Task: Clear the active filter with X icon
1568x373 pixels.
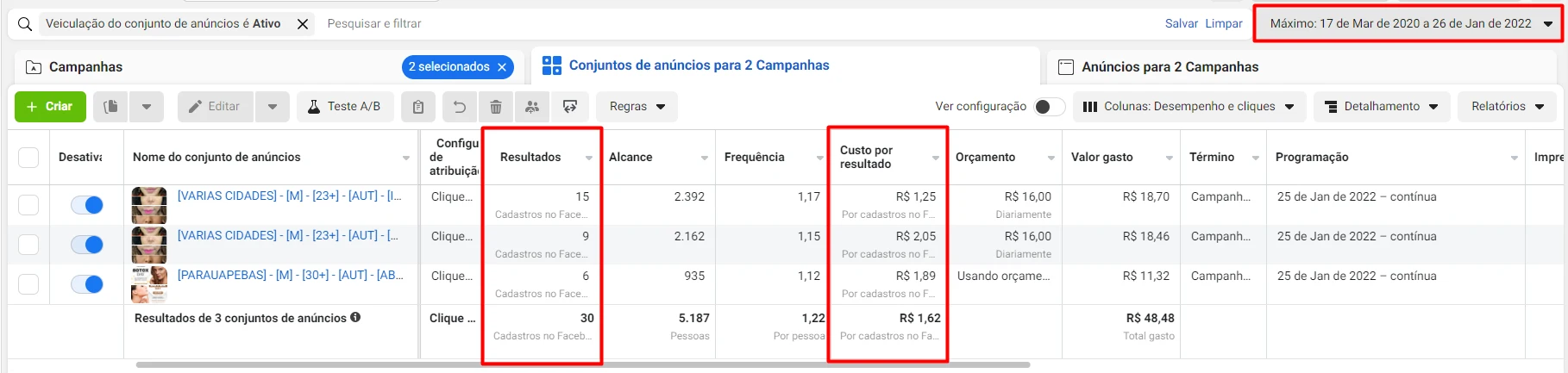Action: pos(303,24)
